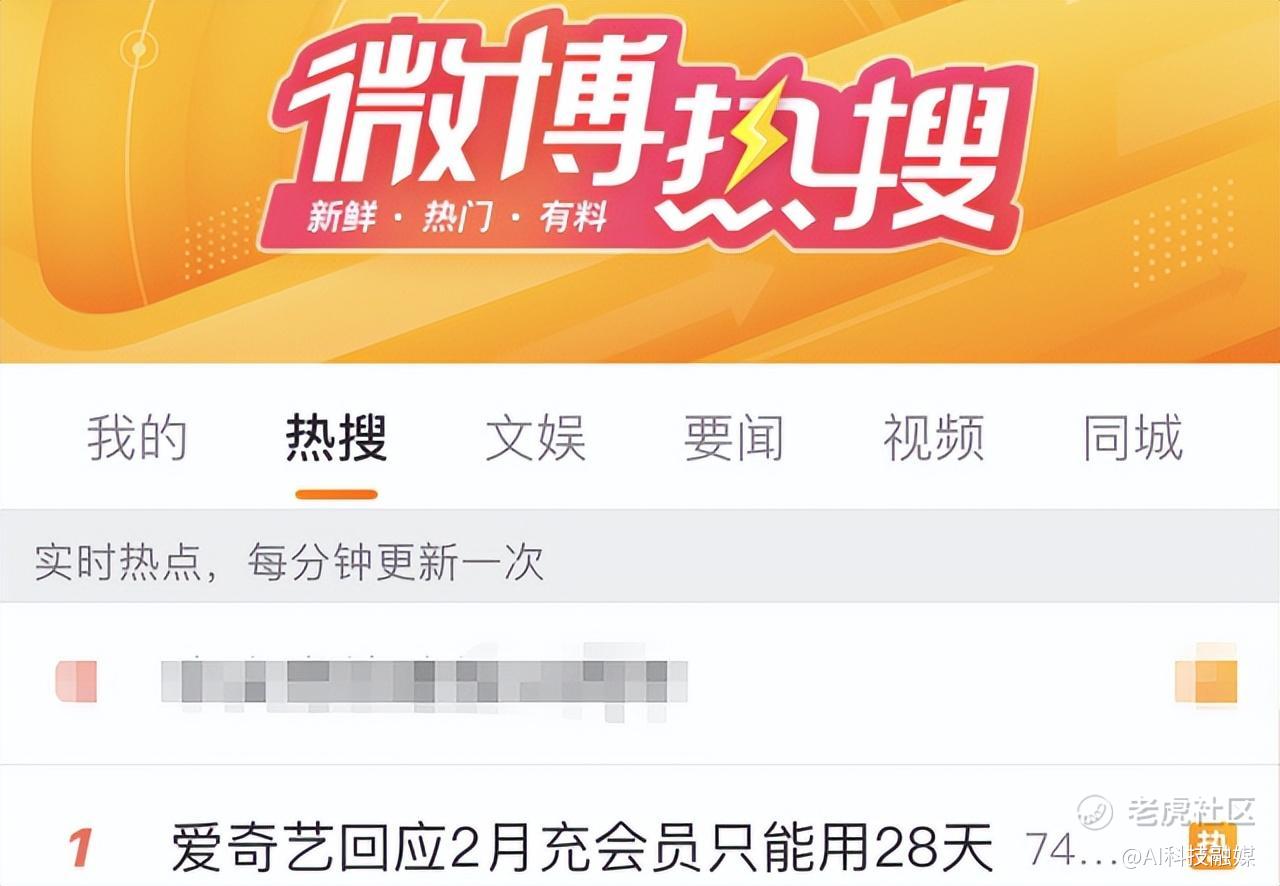Image resolution: width=1280 pixels, height=886 pixels.
Task: Click the orange underline indicator below 热搜
Action: point(337,494)
